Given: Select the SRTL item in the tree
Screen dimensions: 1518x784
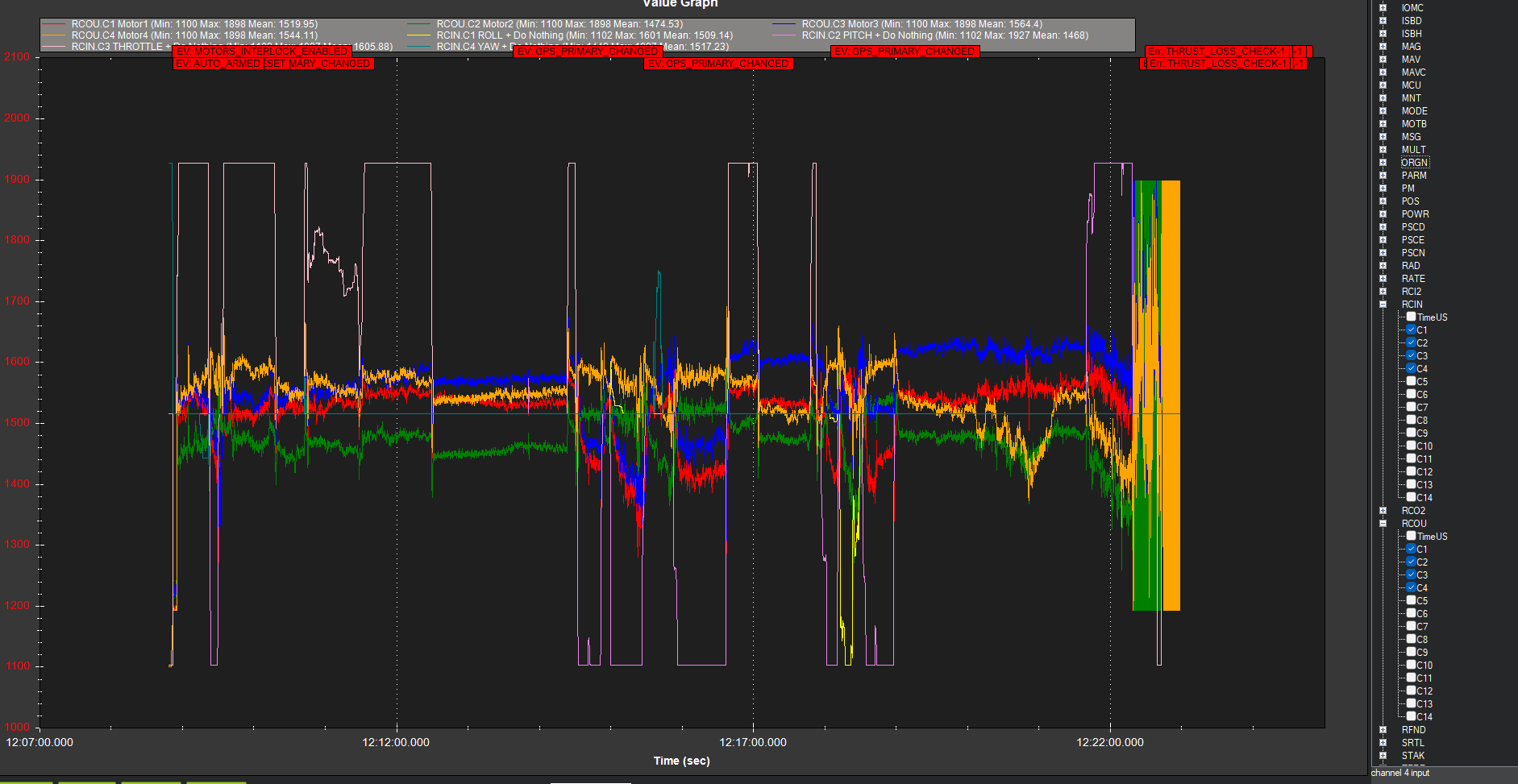Looking at the screenshot, I should pyautogui.click(x=1412, y=743).
